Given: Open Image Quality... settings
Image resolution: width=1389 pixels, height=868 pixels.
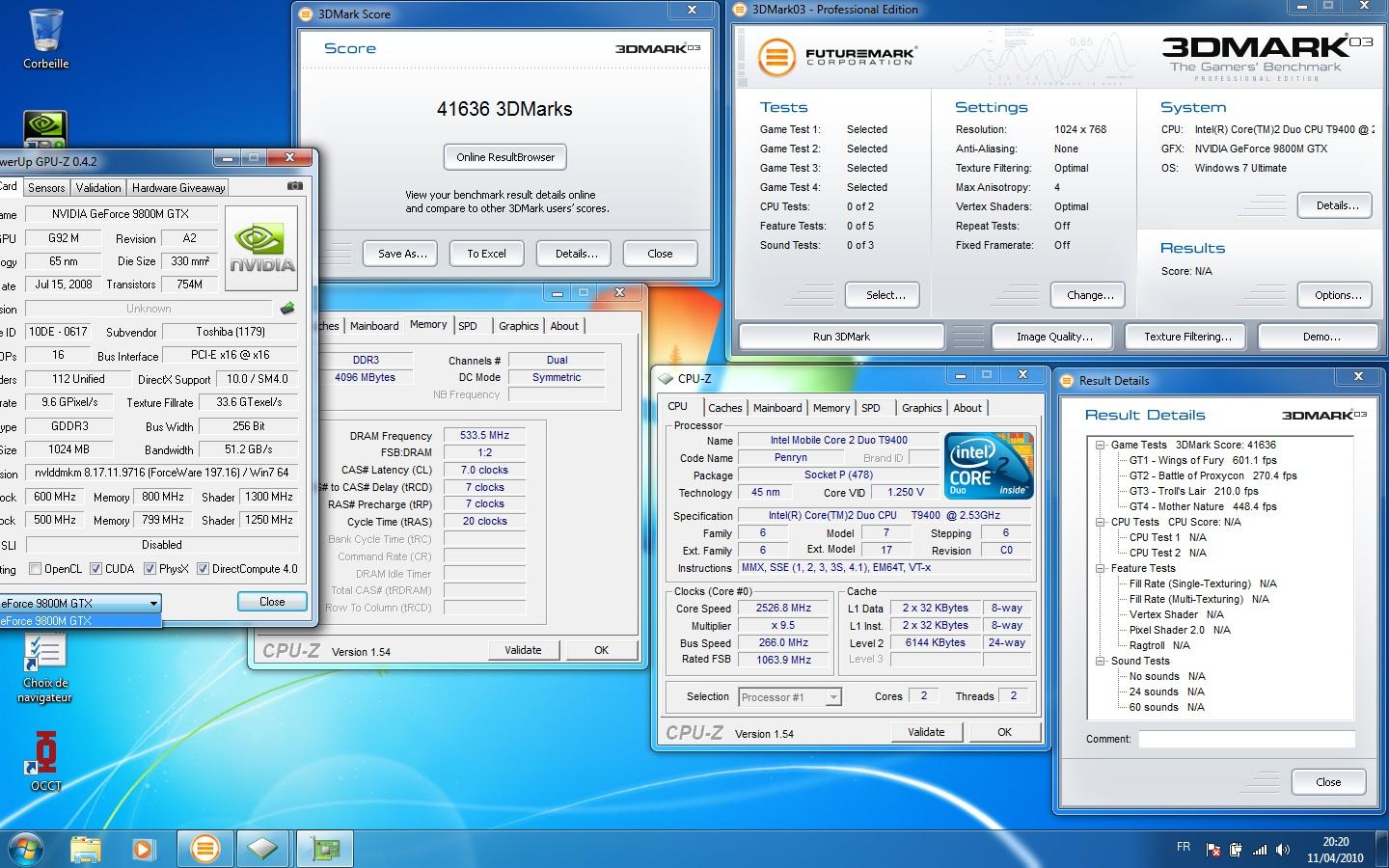Looking at the screenshot, I should (1054, 337).
